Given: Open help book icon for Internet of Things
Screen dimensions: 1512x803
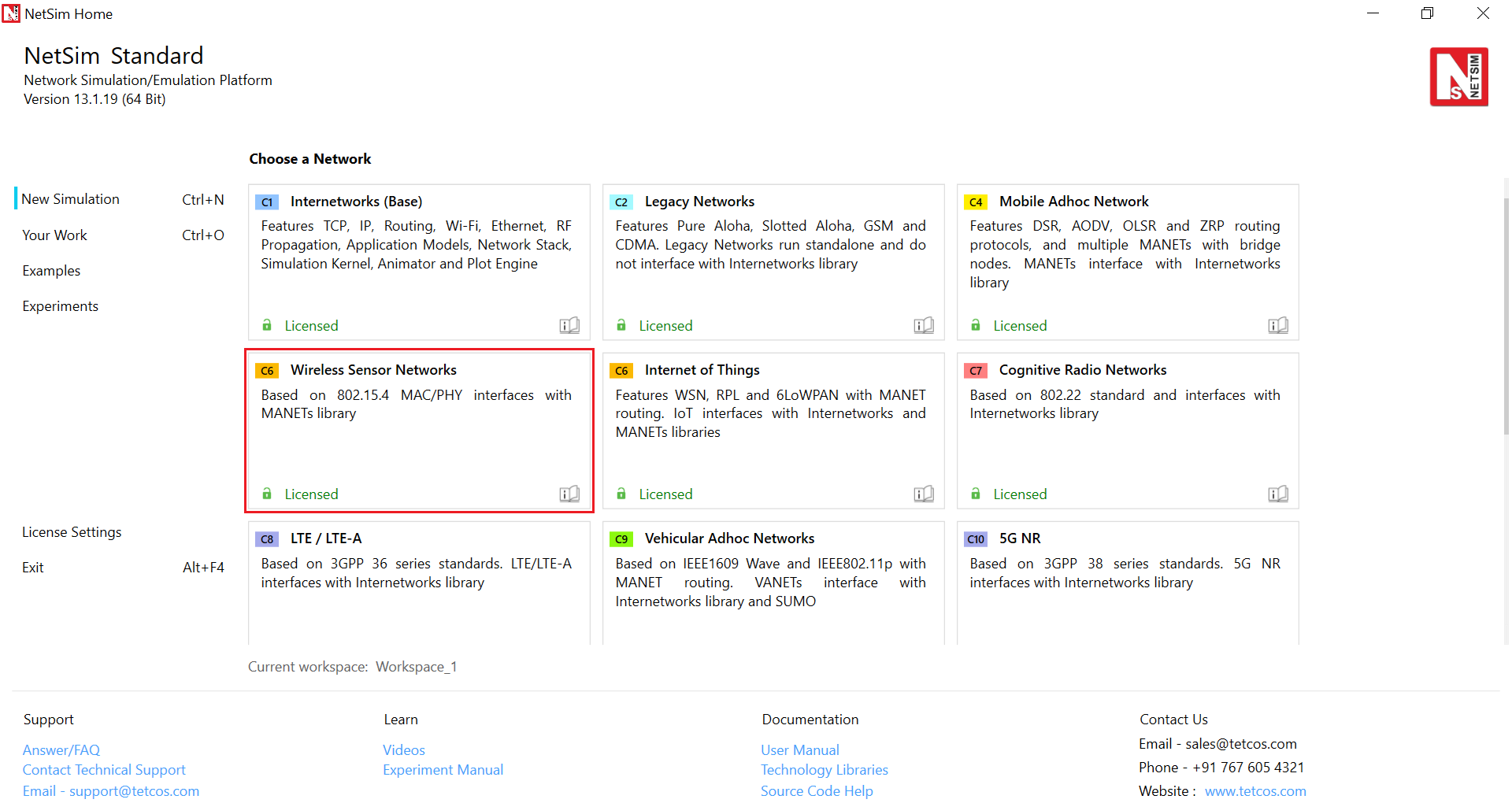Looking at the screenshot, I should pos(924,494).
